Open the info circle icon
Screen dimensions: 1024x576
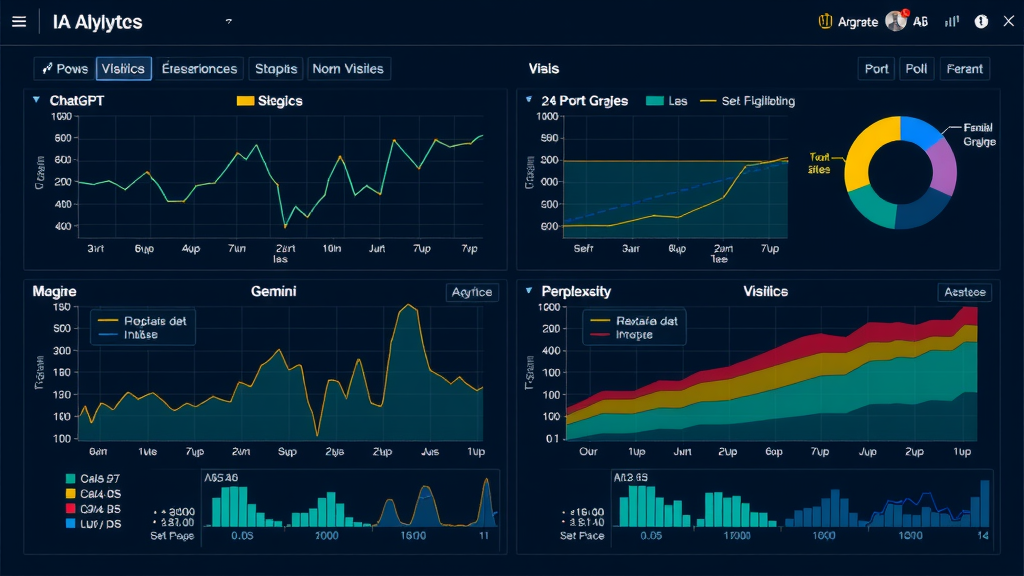(x=981, y=21)
